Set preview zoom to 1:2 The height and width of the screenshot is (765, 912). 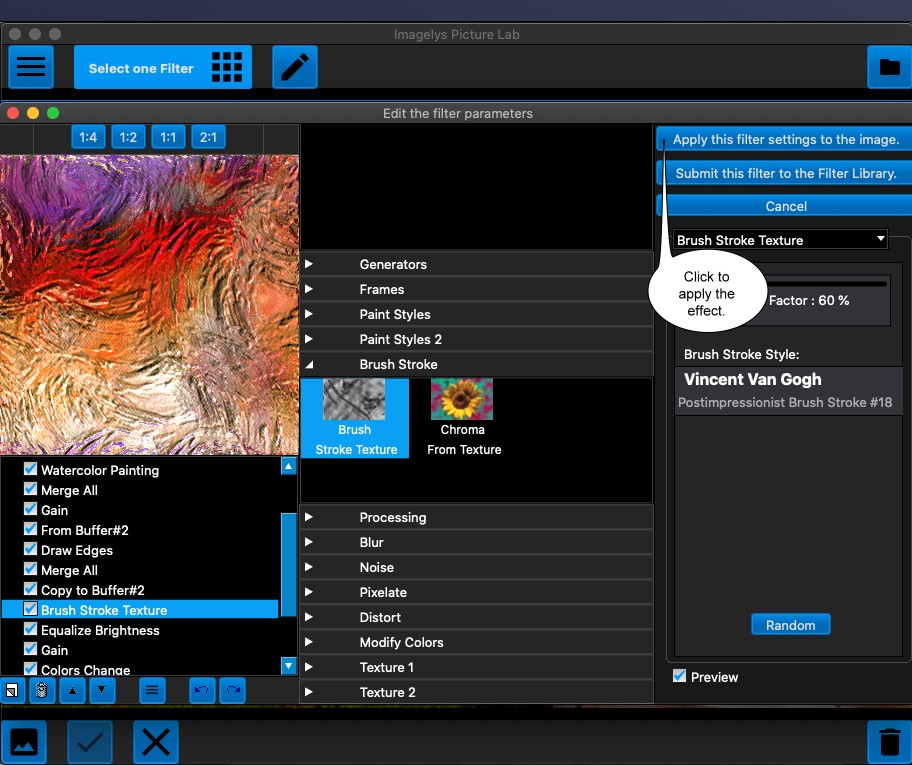pyautogui.click(x=128, y=137)
